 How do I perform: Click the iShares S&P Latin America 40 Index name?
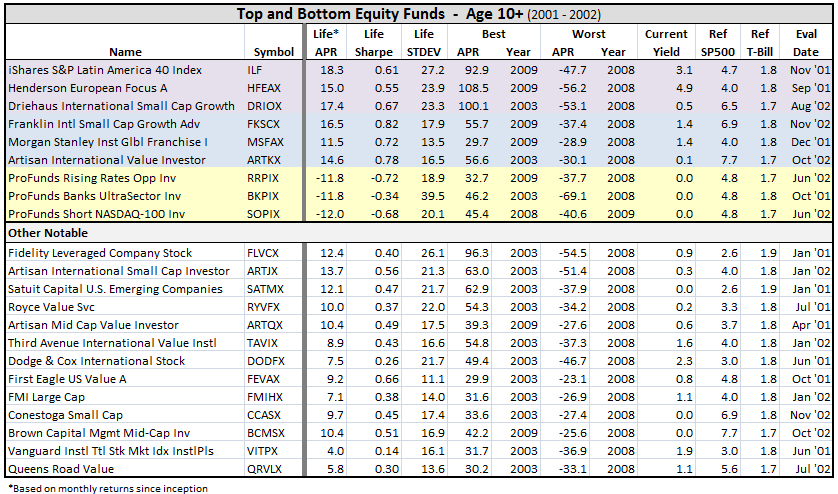pos(105,70)
